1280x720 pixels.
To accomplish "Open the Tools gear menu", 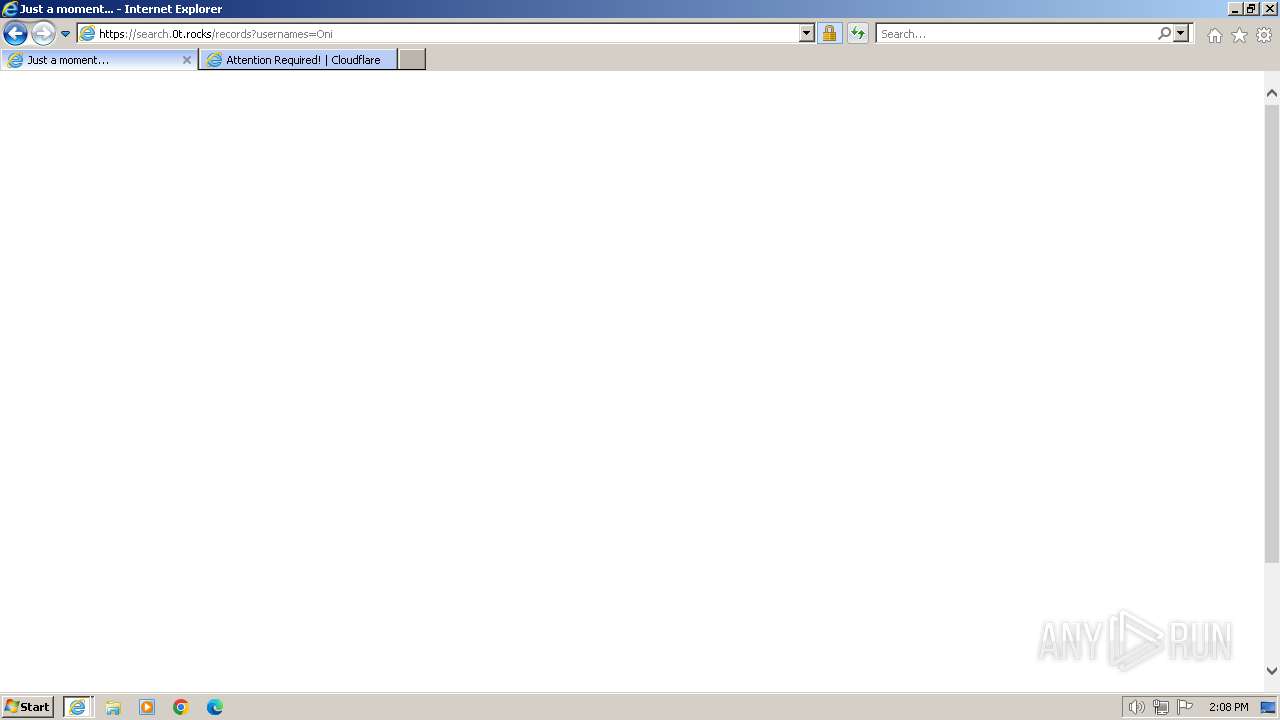I will pyautogui.click(x=1264, y=35).
